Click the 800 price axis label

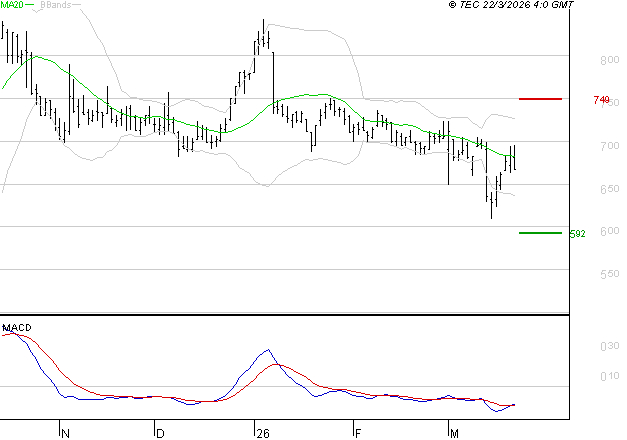coord(609,60)
